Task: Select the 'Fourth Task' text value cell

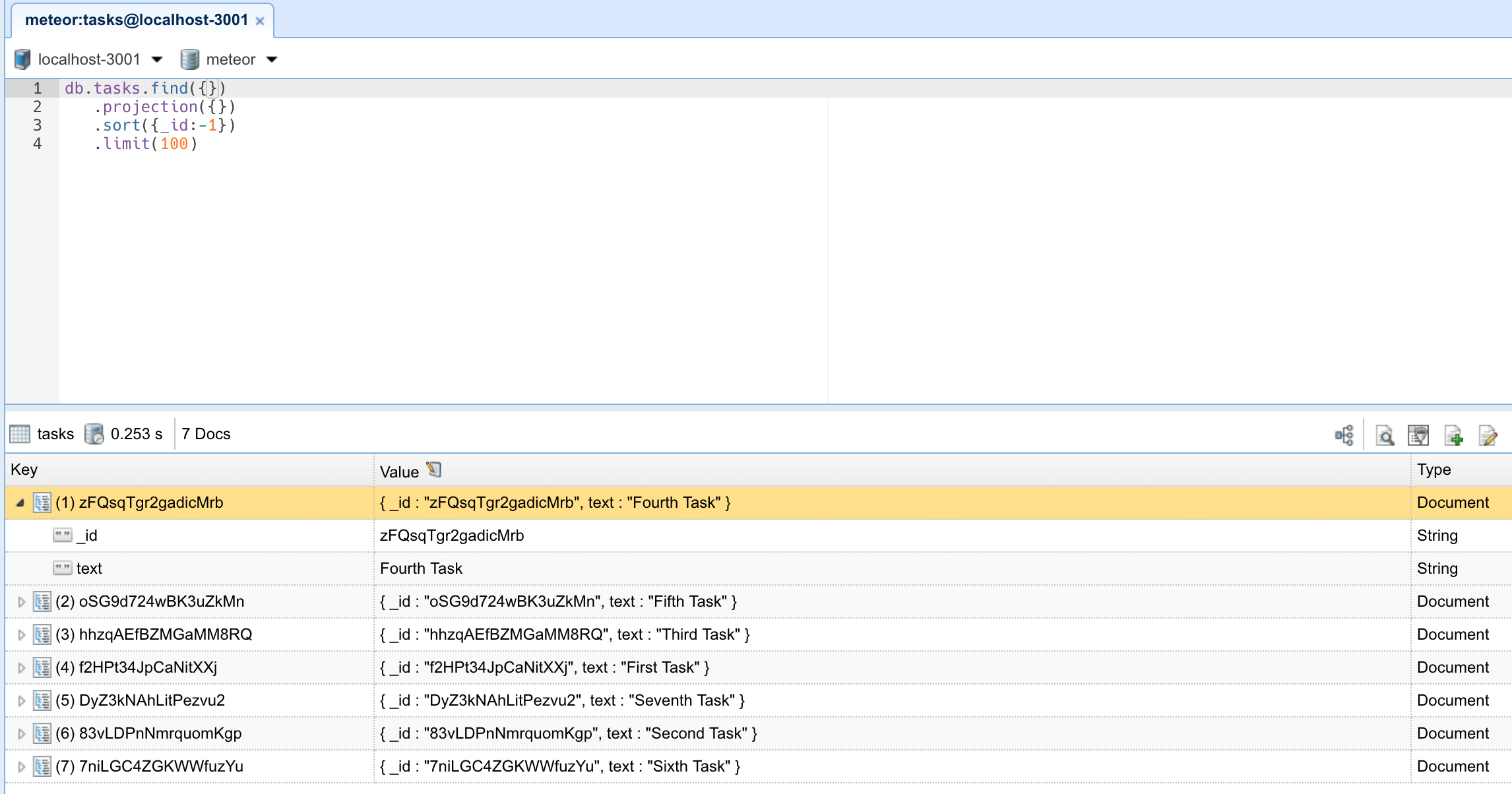Action: (x=421, y=568)
